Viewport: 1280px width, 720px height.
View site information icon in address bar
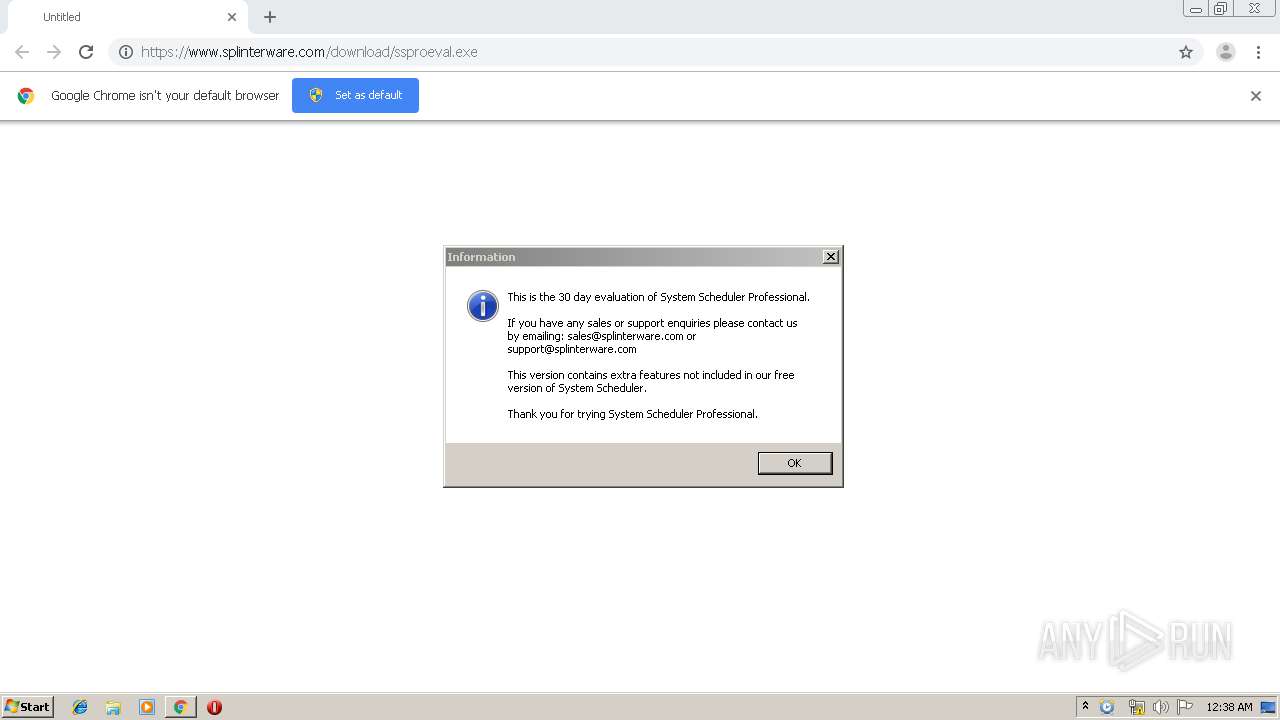126,52
